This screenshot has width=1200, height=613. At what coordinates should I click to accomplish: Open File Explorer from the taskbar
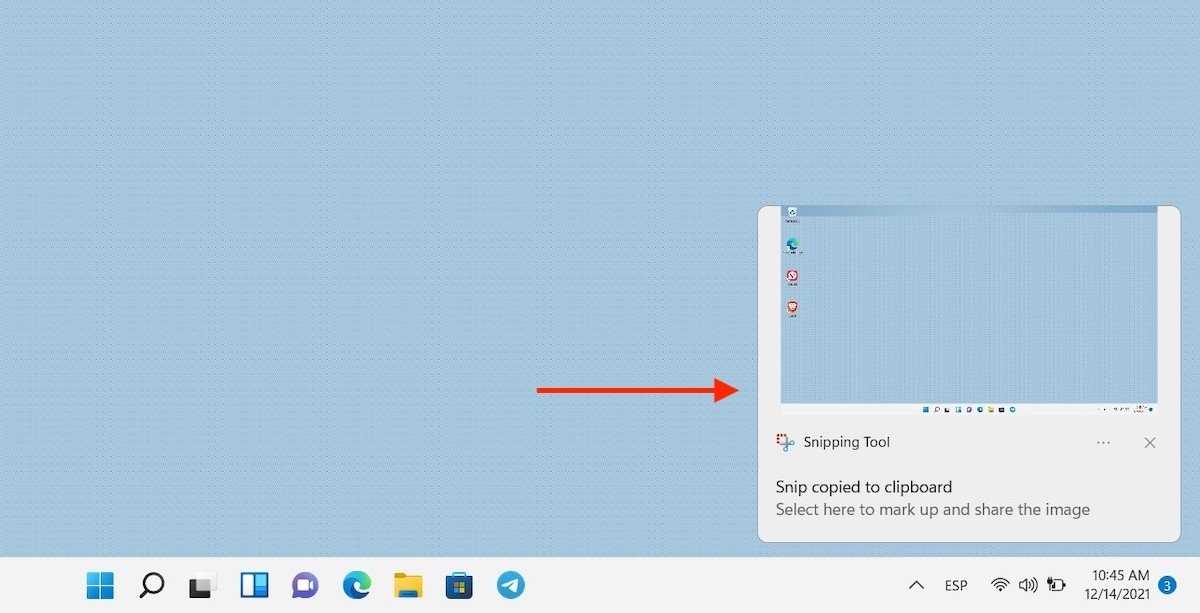pyautogui.click(x=408, y=585)
